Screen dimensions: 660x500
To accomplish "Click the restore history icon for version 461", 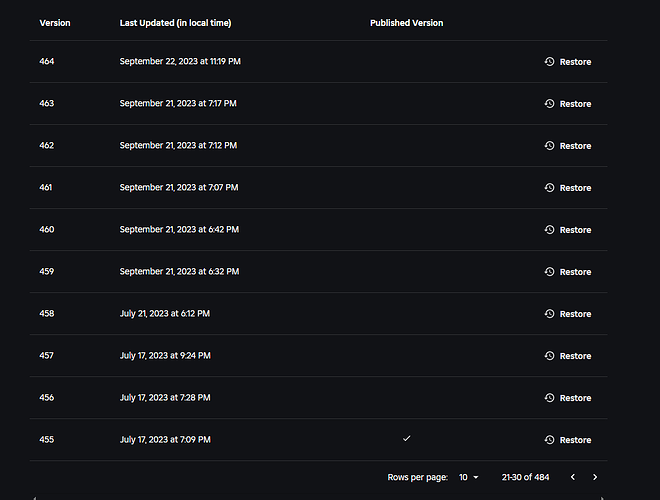I will pyautogui.click(x=549, y=188).
